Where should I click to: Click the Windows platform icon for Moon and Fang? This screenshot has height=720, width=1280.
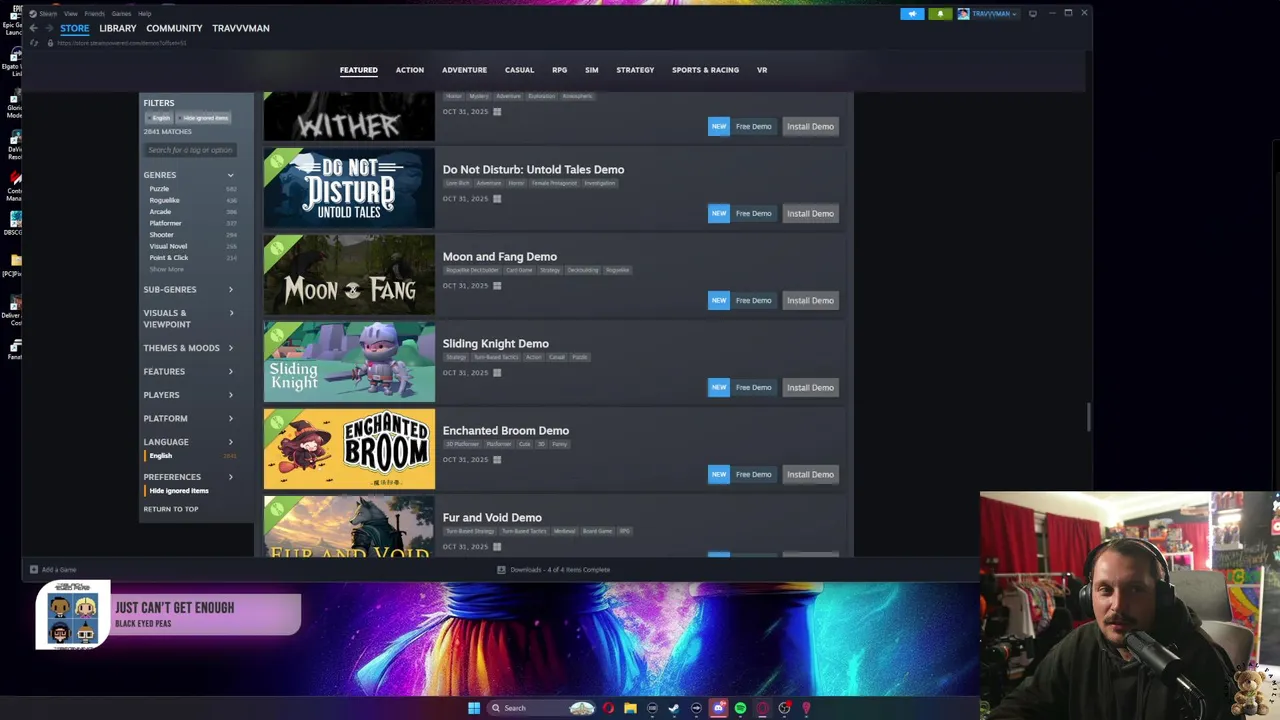click(497, 286)
